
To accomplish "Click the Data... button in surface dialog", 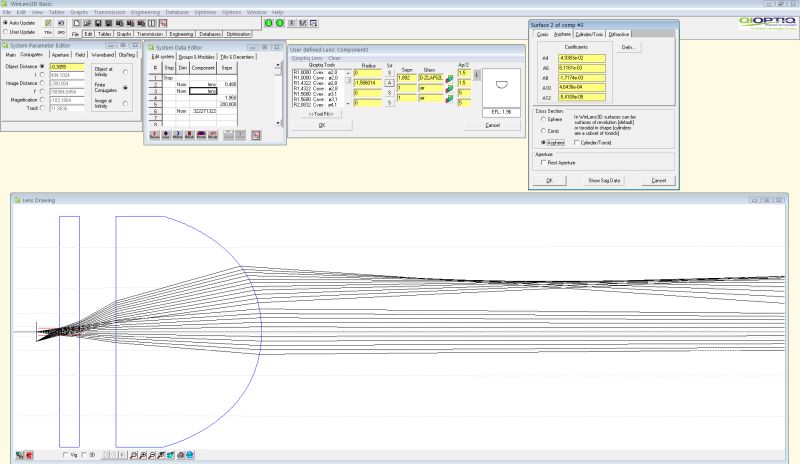I will coord(628,47).
